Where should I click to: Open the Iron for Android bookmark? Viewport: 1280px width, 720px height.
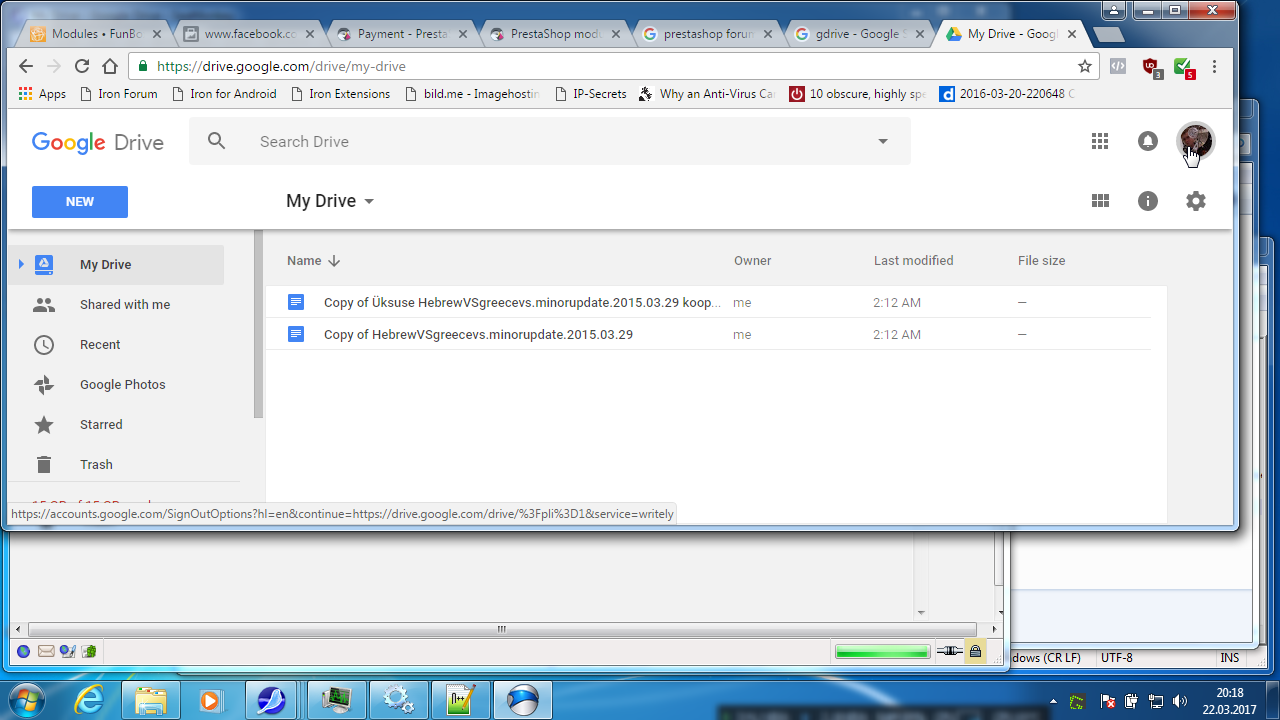(224, 94)
